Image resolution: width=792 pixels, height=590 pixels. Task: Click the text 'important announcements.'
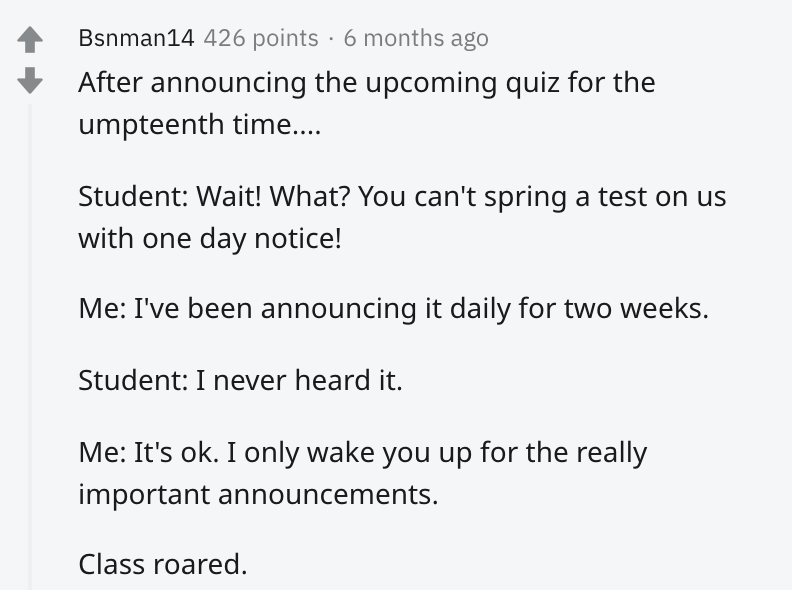coord(258,494)
